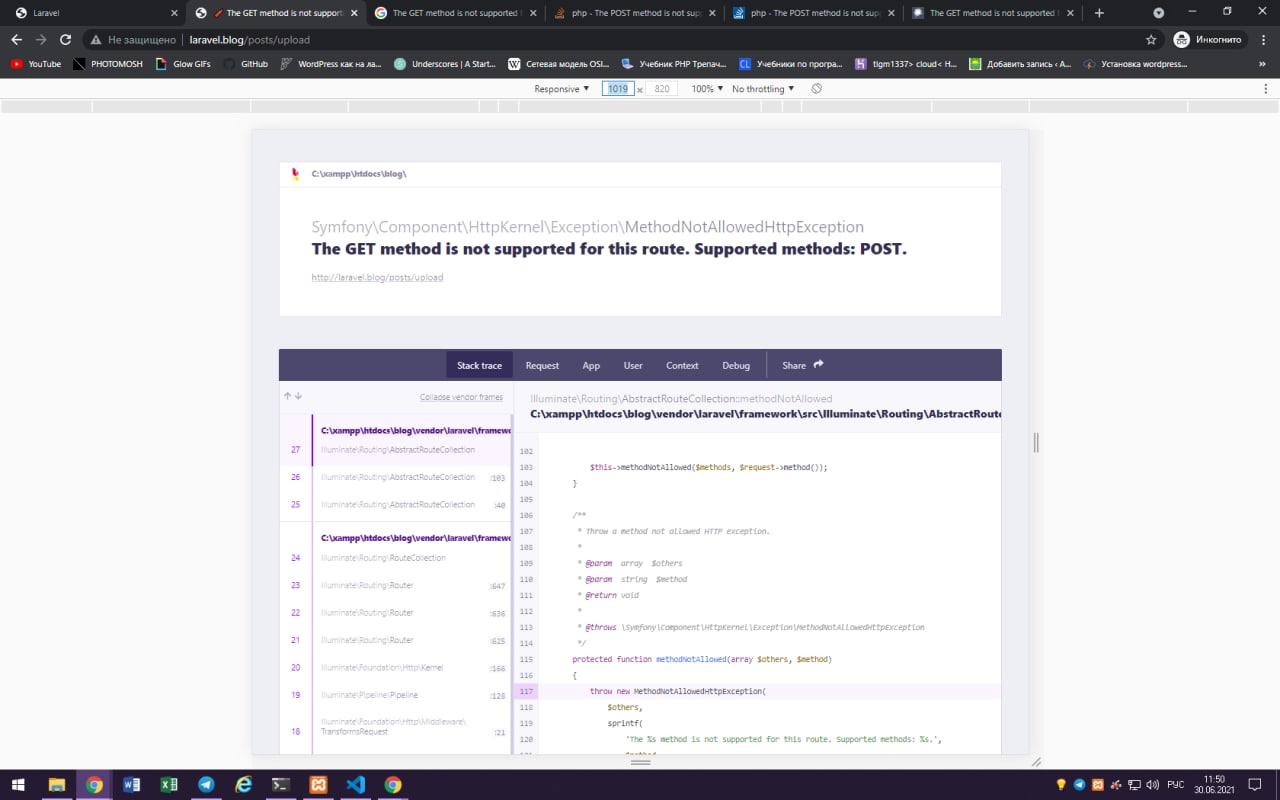The height and width of the screenshot is (800, 1280).
Task: Select stack frame 23 Router line 647
Action: click(x=396, y=585)
